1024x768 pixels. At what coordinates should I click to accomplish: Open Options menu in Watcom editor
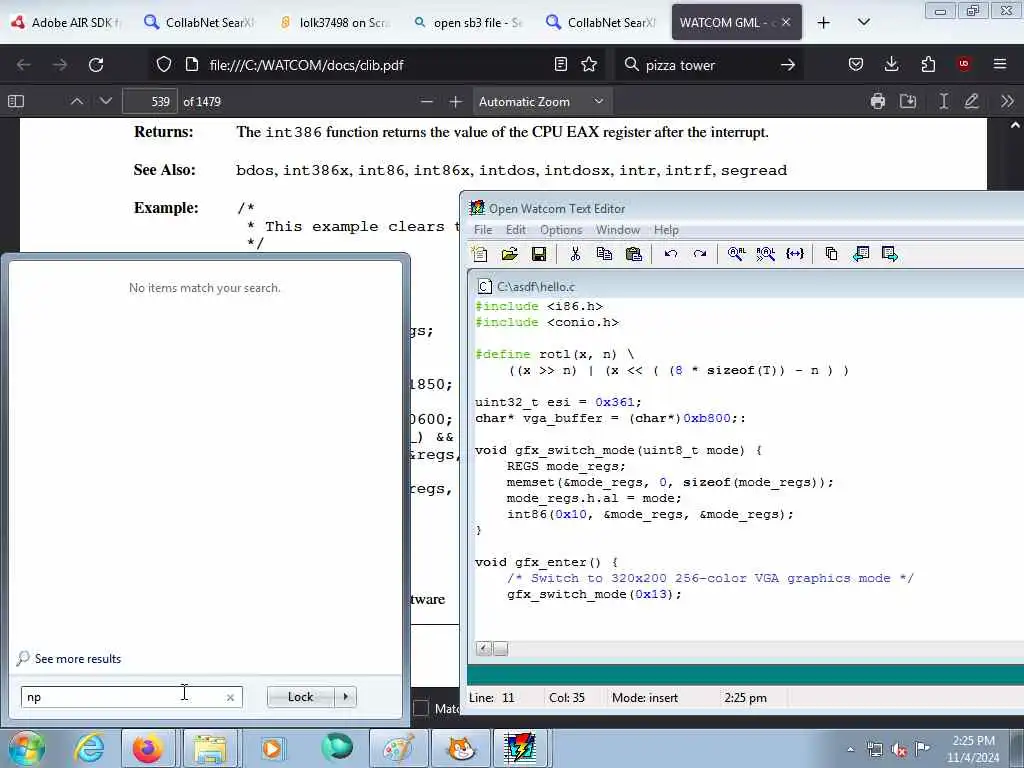(x=561, y=230)
